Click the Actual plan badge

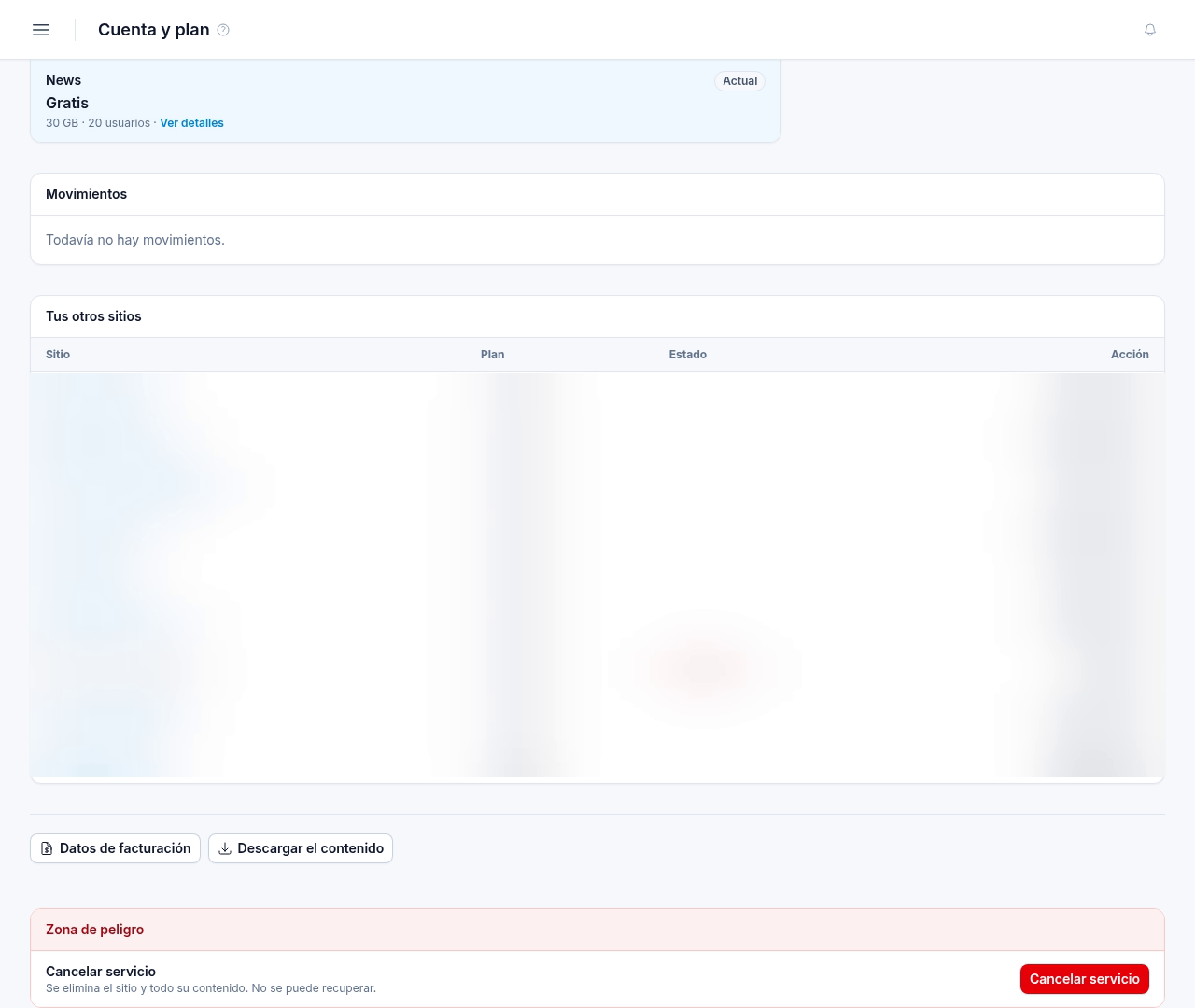coord(740,81)
